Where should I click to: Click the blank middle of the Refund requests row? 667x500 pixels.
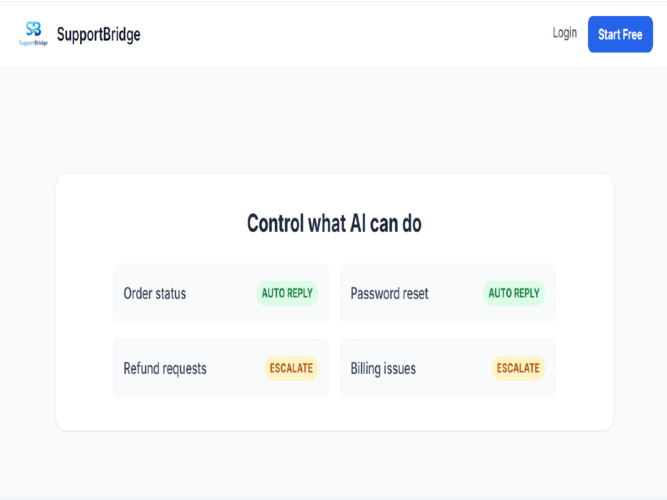coord(236,368)
